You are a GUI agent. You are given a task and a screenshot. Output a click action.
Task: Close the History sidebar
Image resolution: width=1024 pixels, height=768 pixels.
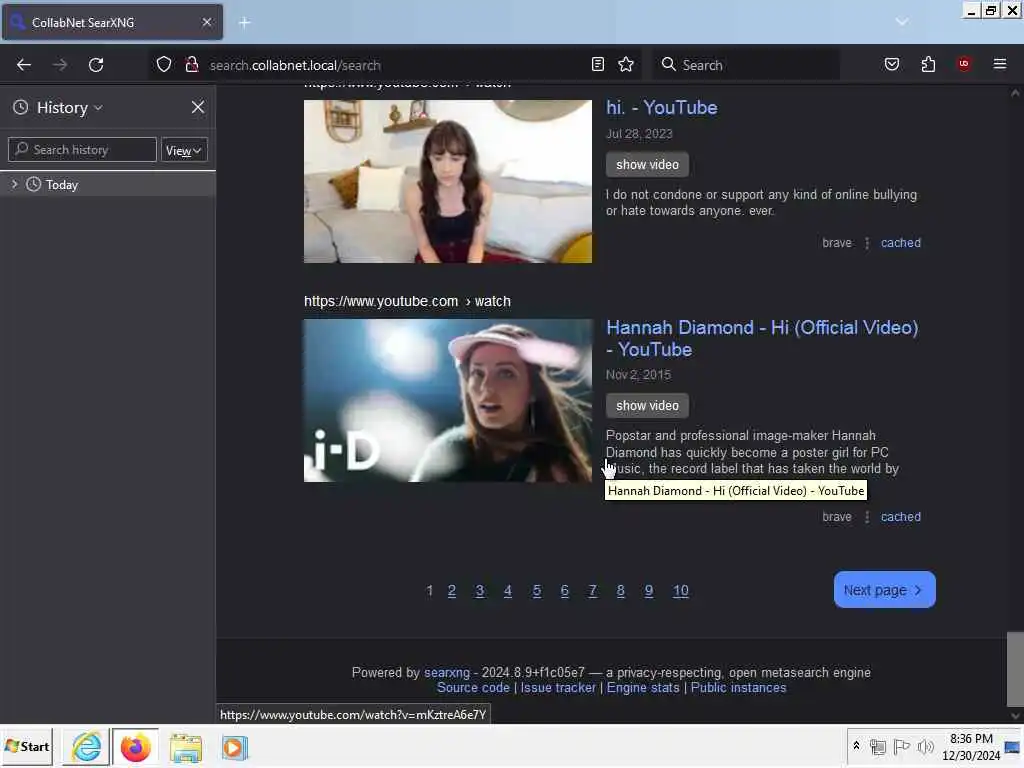tap(198, 107)
